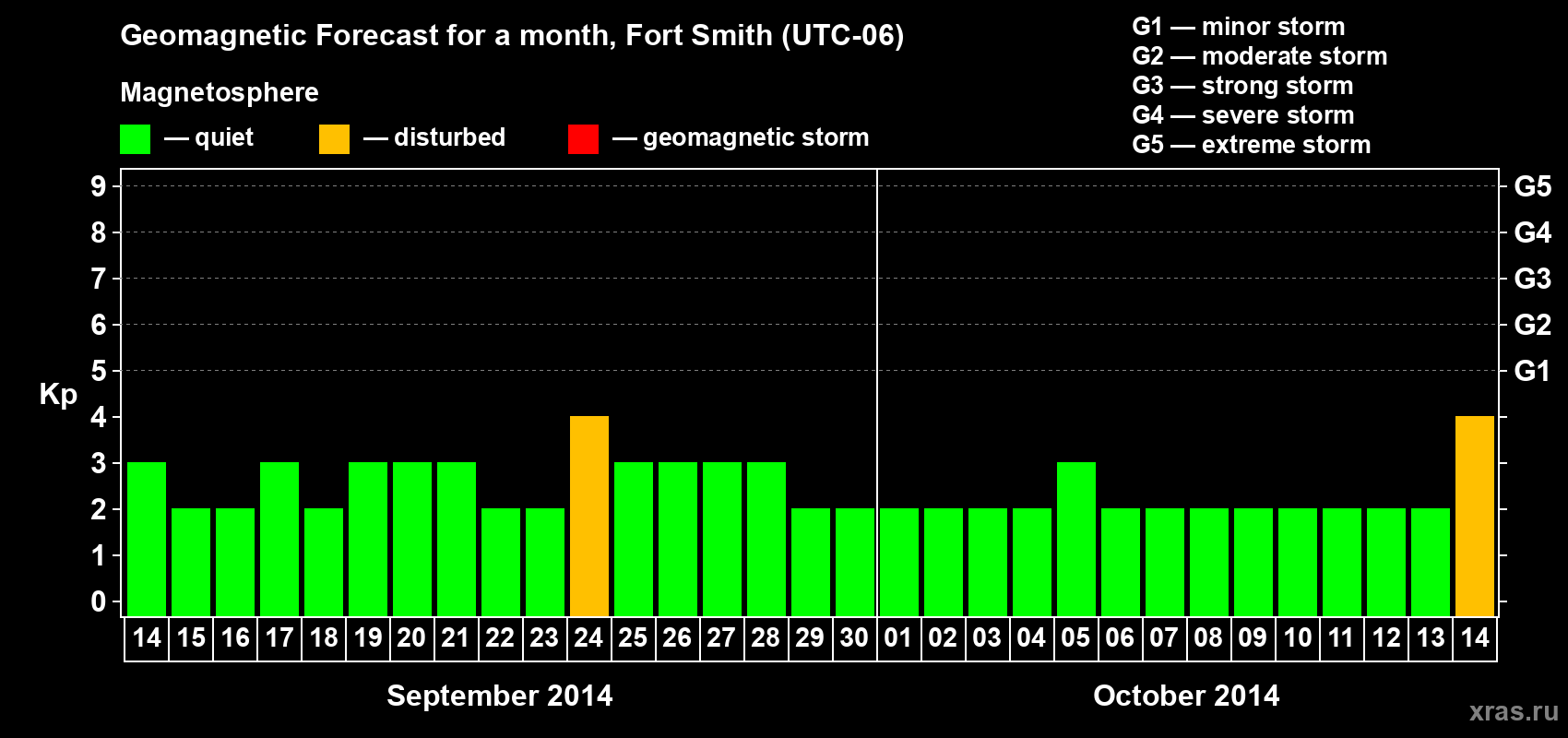Click the date label 29
Screen dimensions: 1568x738
811,638
